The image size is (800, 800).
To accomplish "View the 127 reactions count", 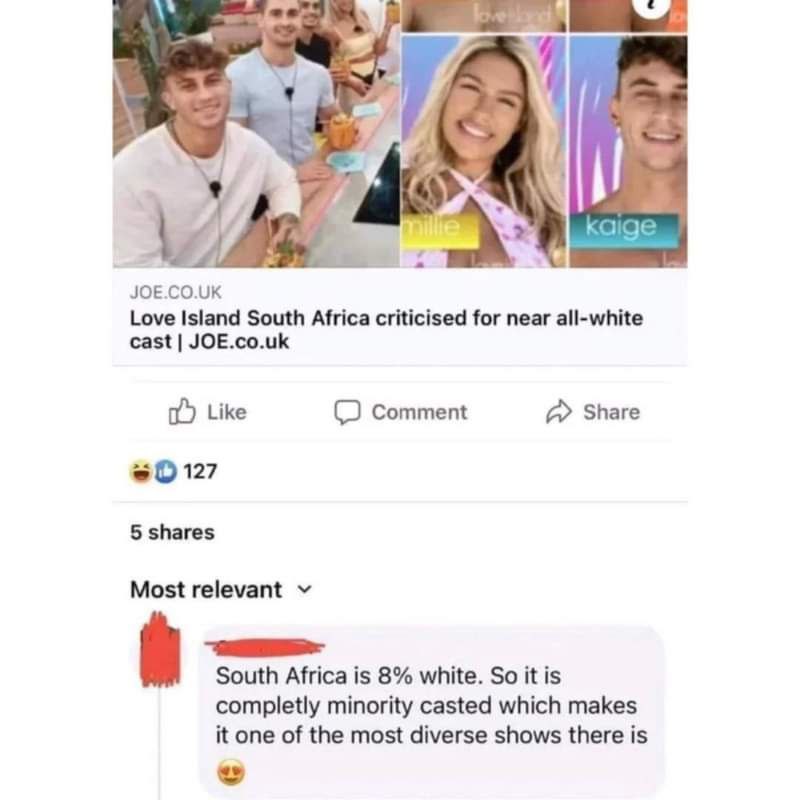I will [201, 471].
